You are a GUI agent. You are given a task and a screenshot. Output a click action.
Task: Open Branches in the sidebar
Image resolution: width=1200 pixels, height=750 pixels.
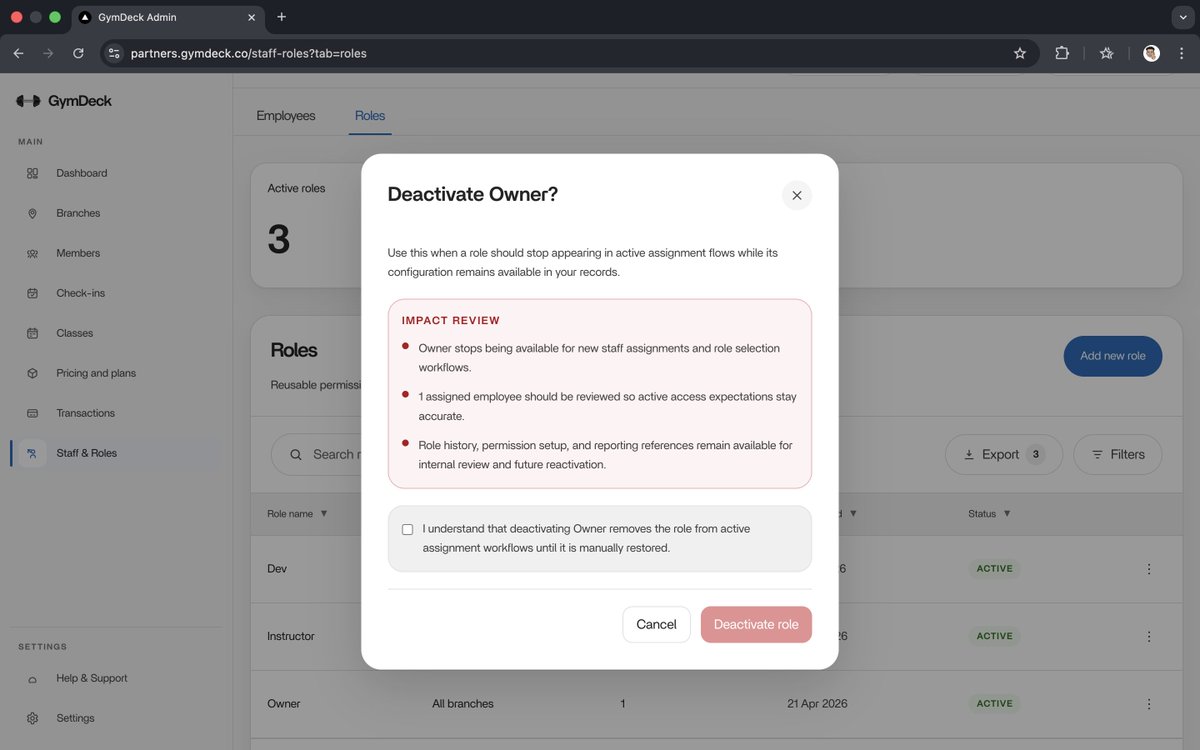78,213
